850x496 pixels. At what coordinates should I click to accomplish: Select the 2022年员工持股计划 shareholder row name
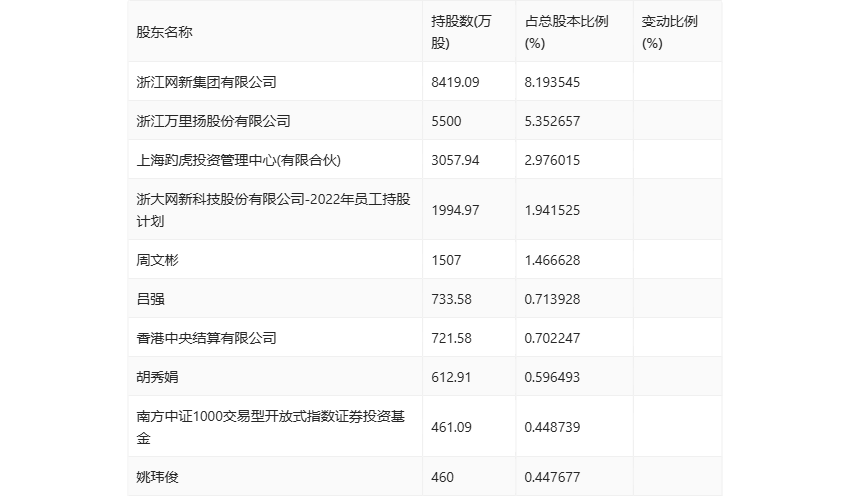click(x=273, y=210)
